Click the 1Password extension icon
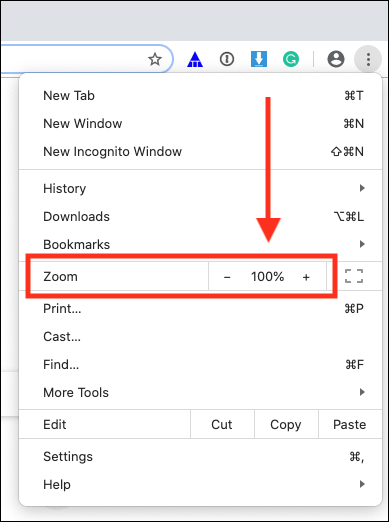The width and height of the screenshot is (389, 522). coord(227,59)
